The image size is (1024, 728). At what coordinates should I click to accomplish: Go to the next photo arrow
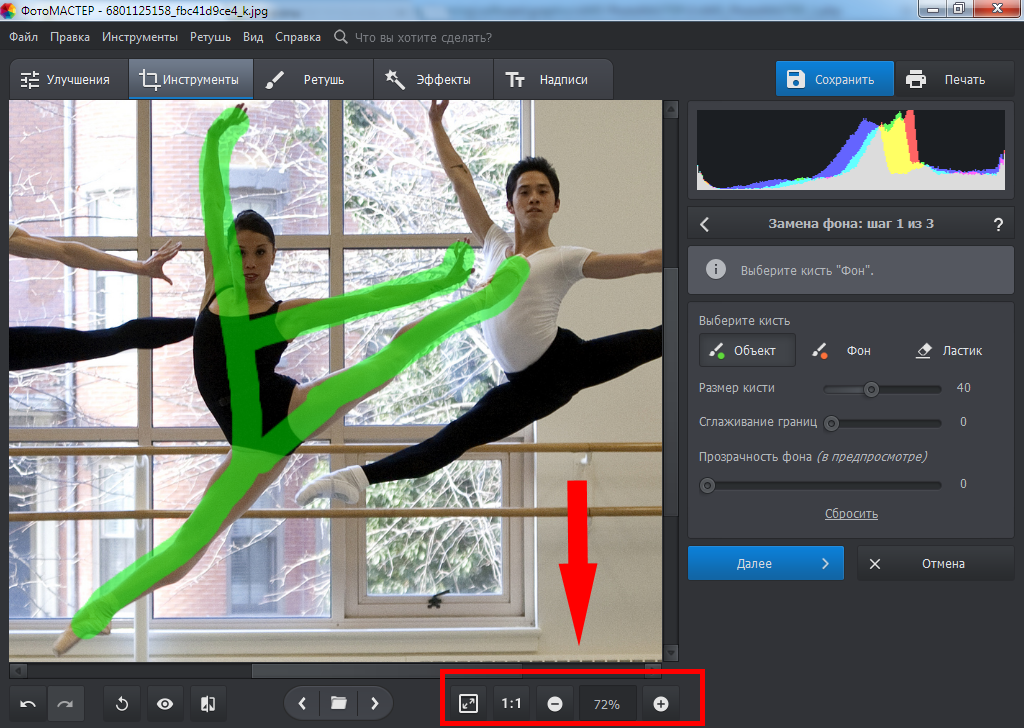375,704
